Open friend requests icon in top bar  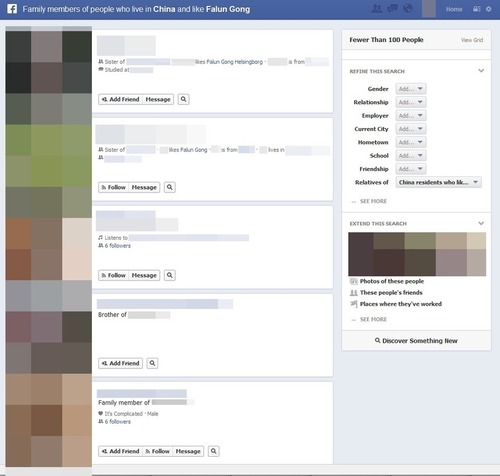pos(377,9)
